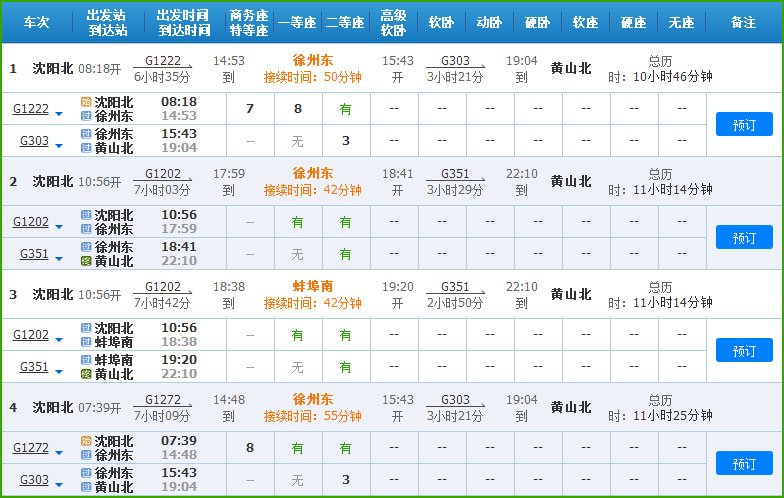Click the station icon beside 蚌埠南 in the G1202 row
The width and height of the screenshot is (784, 498).
[86, 342]
